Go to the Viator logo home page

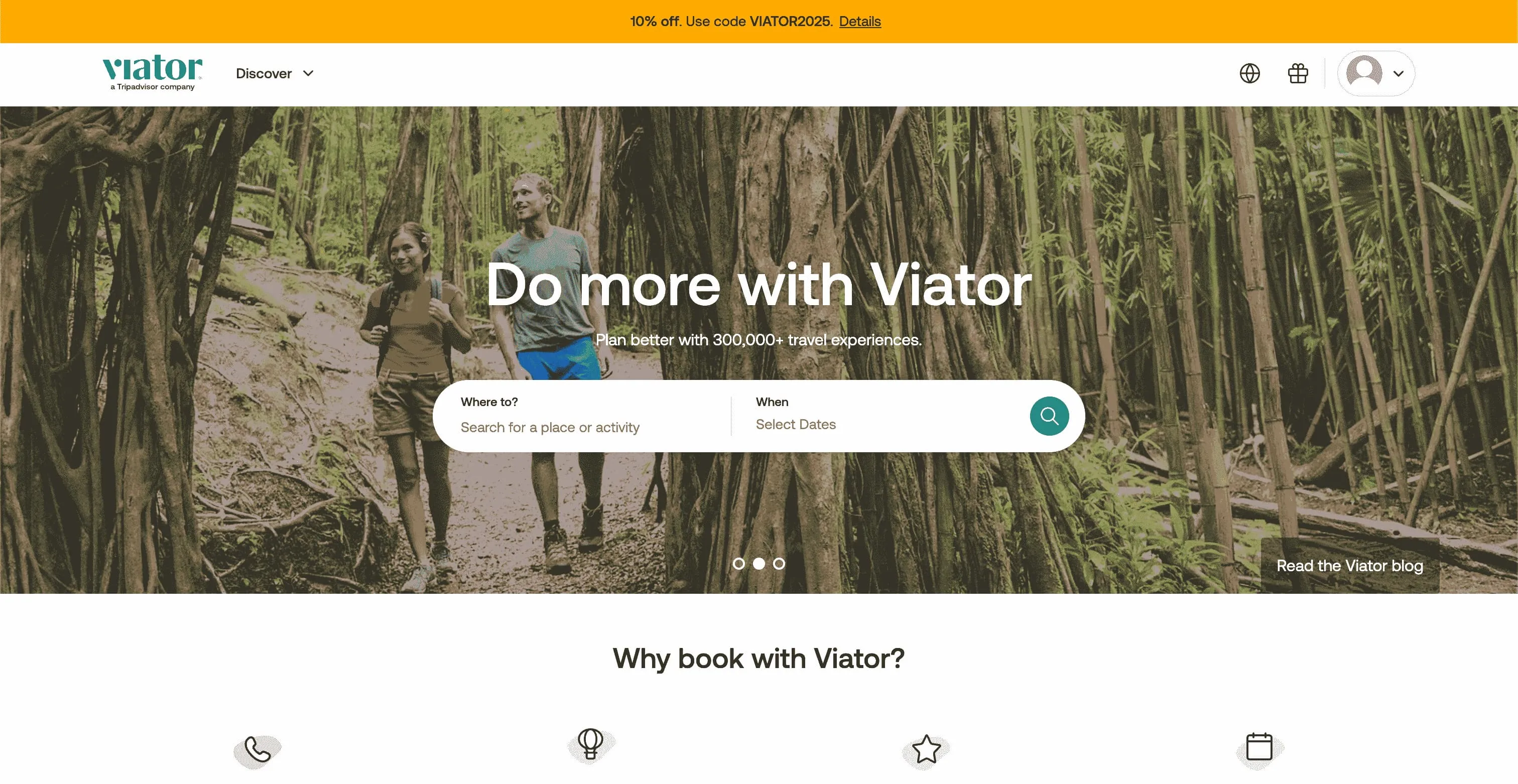pos(153,72)
